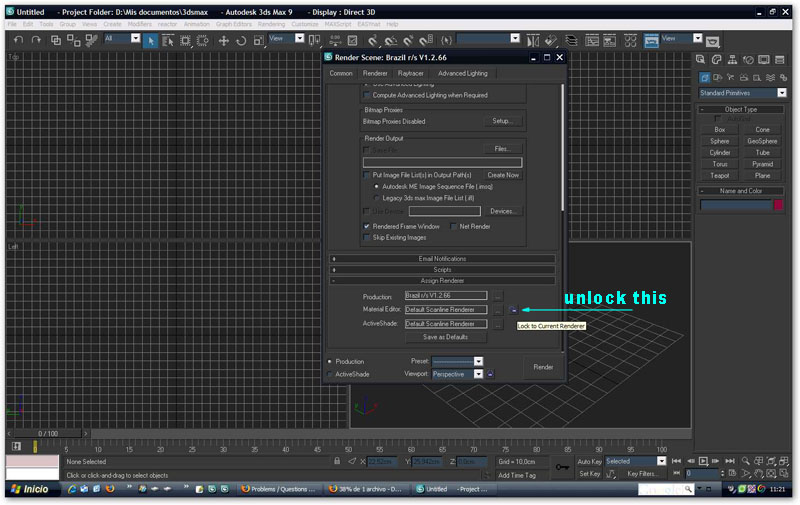Switch to the Motion command panel

(x=748, y=60)
